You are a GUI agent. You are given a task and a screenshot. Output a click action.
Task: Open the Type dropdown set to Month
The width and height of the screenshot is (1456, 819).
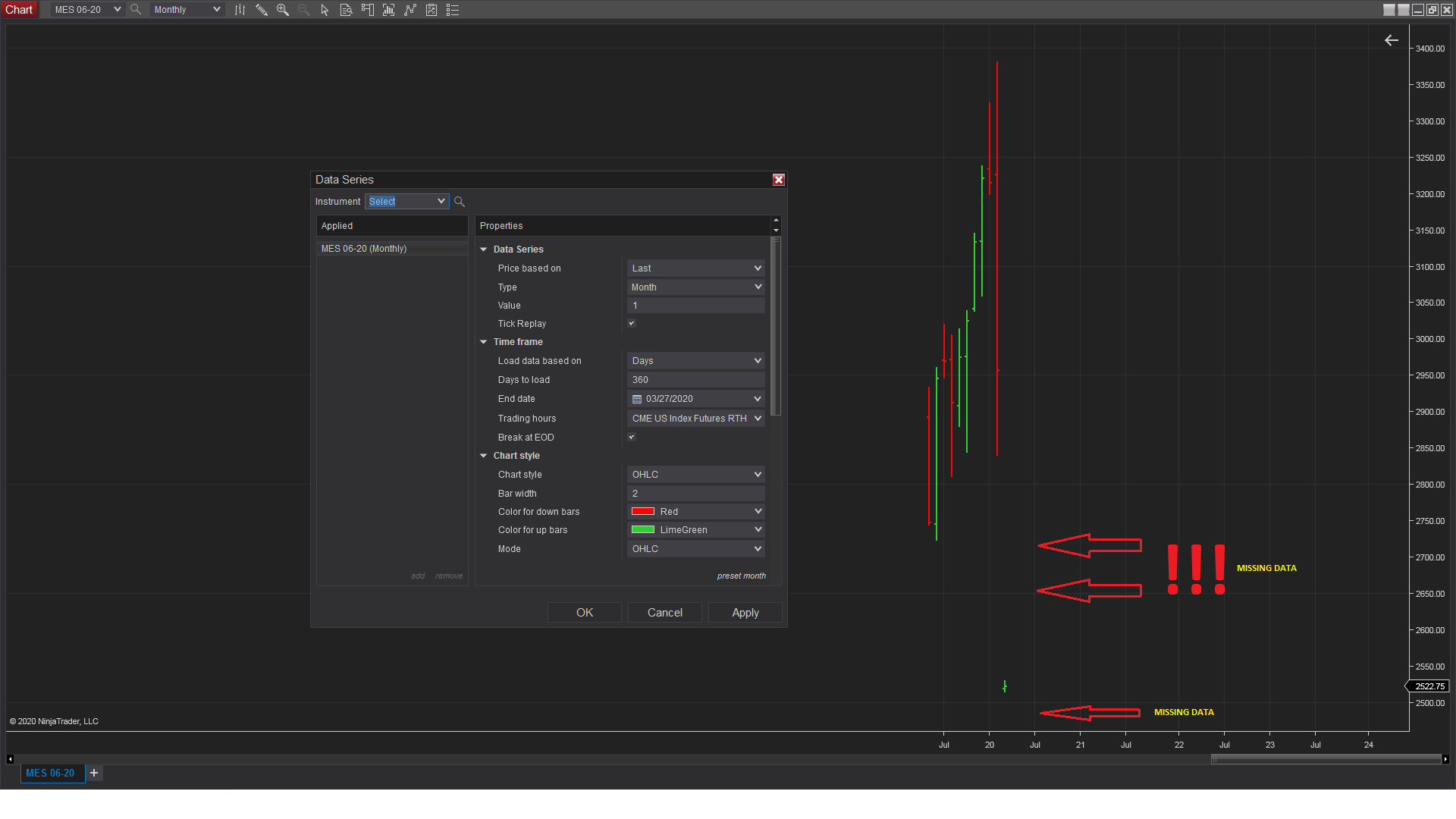point(695,287)
